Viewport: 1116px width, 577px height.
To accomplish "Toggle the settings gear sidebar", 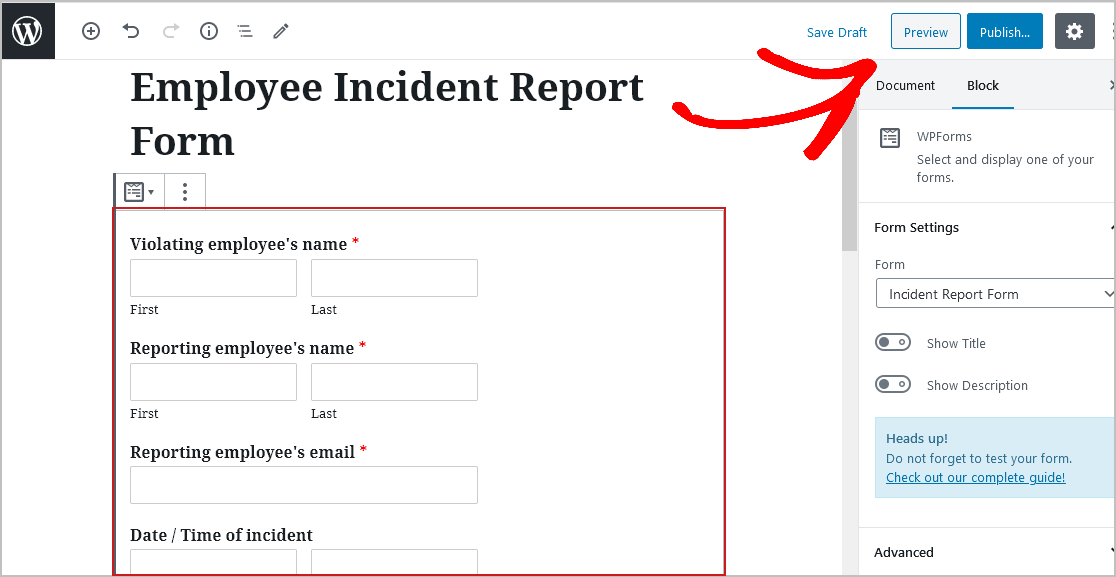I will [1074, 31].
